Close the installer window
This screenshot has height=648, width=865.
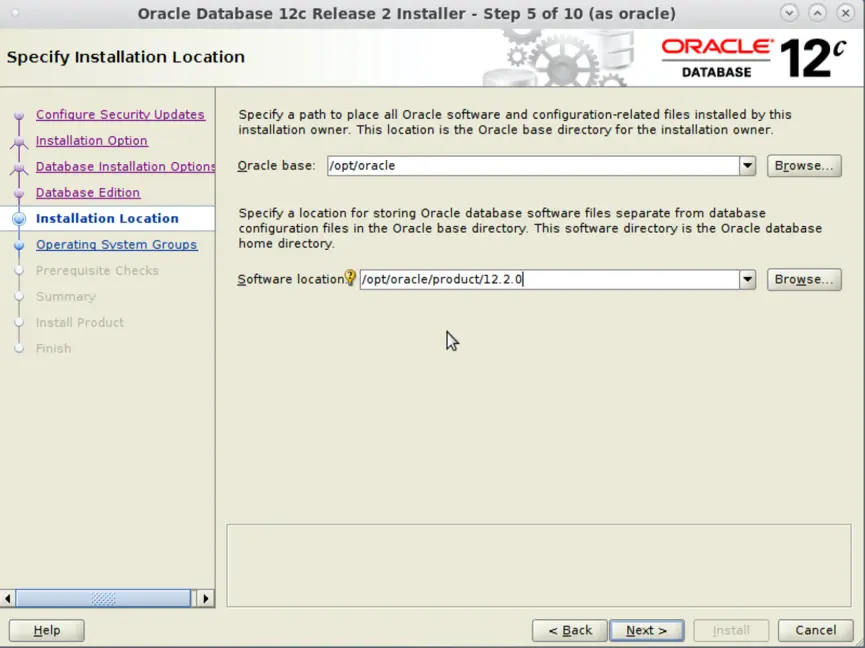pyautogui.click(x=845, y=13)
